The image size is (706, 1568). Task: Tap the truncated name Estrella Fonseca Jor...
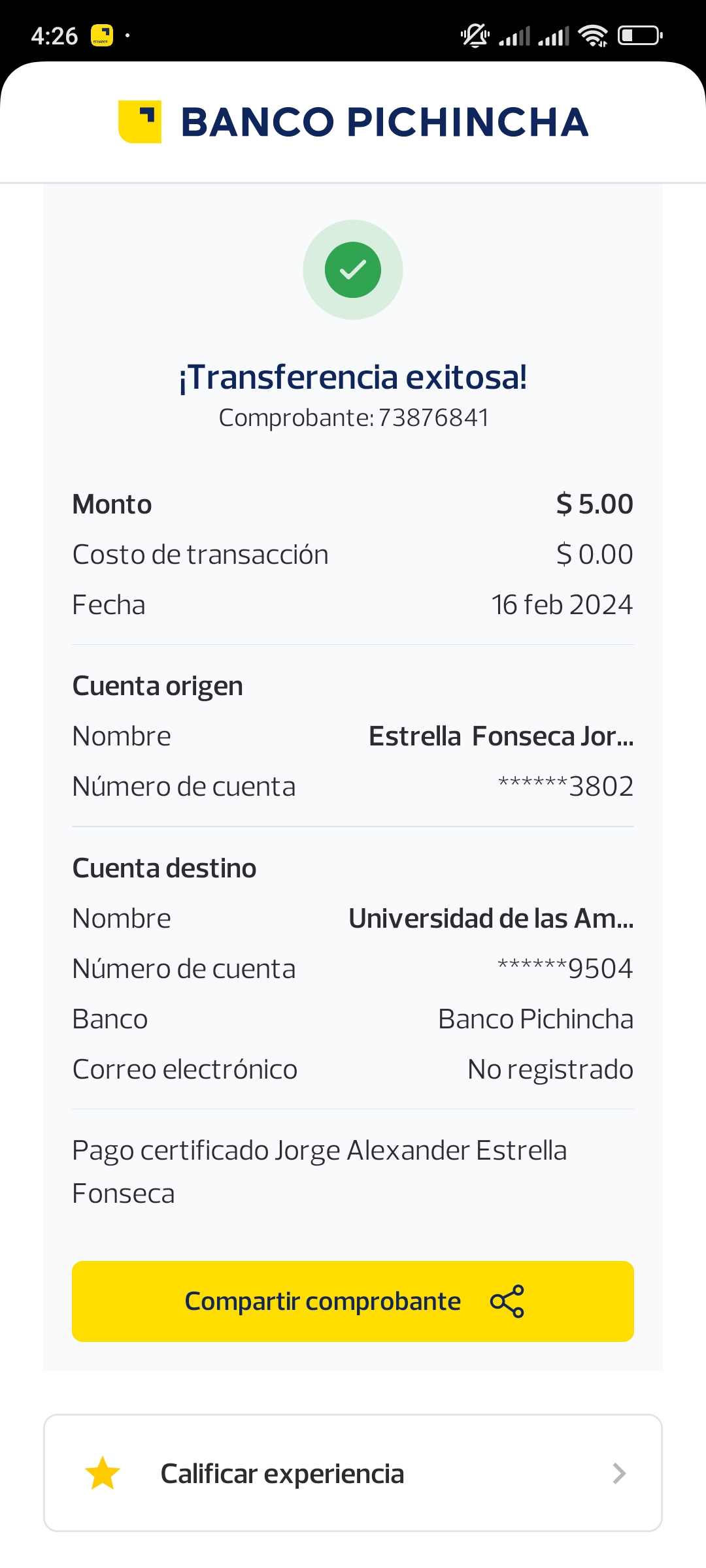pos(501,736)
